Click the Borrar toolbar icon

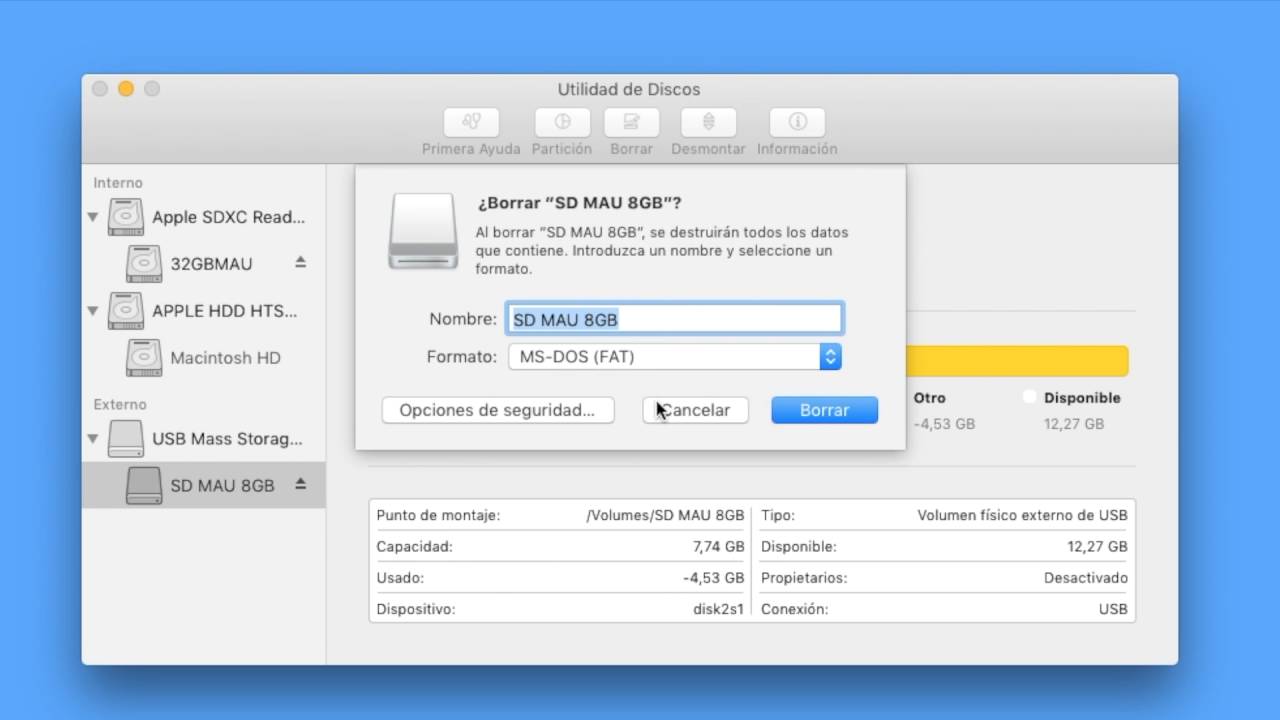[x=632, y=122]
